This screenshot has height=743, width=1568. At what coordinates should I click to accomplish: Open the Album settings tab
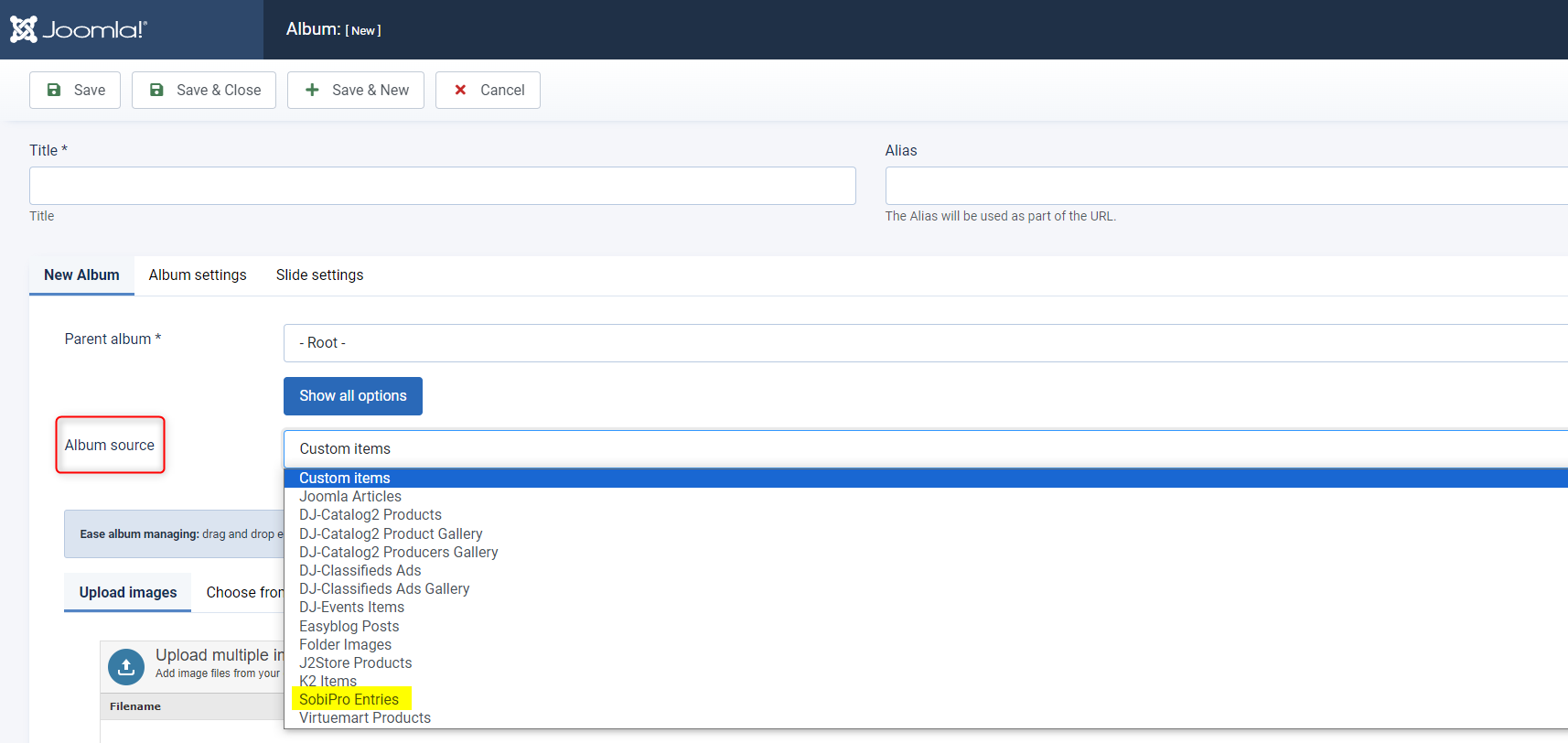coord(198,275)
